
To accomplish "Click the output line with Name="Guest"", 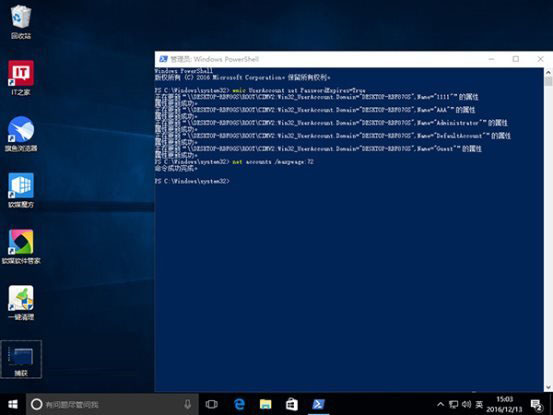I will point(318,149).
